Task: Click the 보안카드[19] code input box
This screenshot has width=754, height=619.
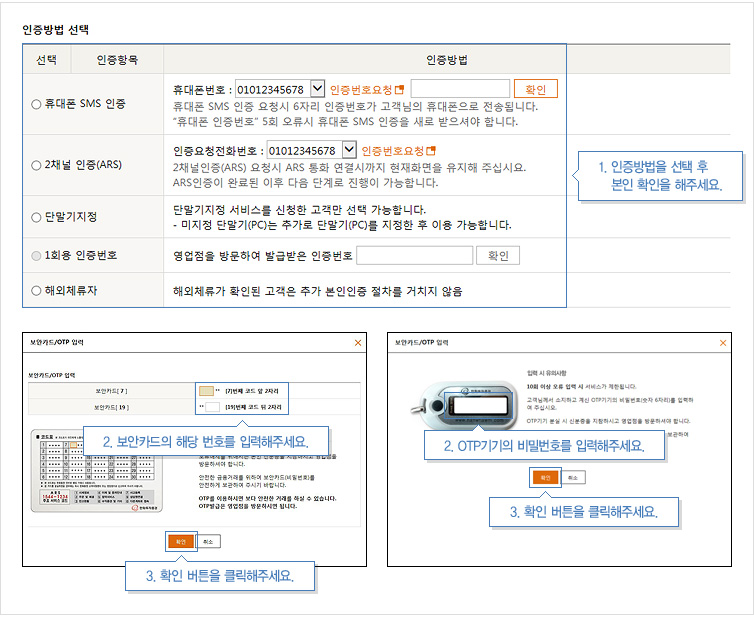Action: point(211,407)
